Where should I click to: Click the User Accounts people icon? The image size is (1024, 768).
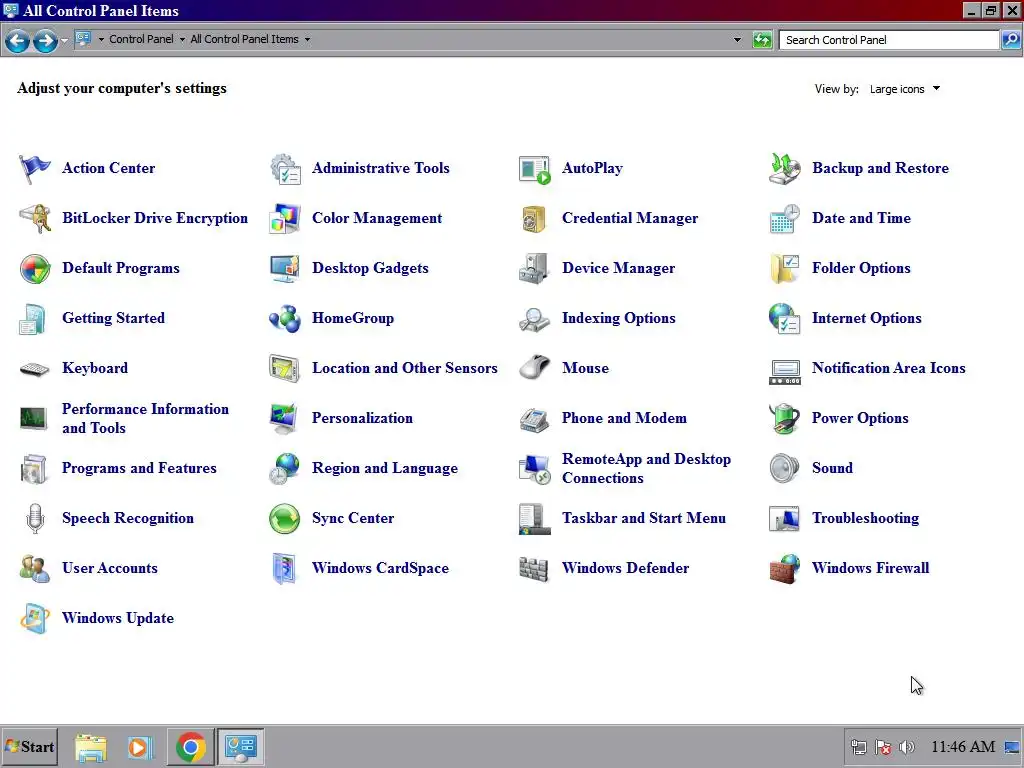(x=35, y=568)
